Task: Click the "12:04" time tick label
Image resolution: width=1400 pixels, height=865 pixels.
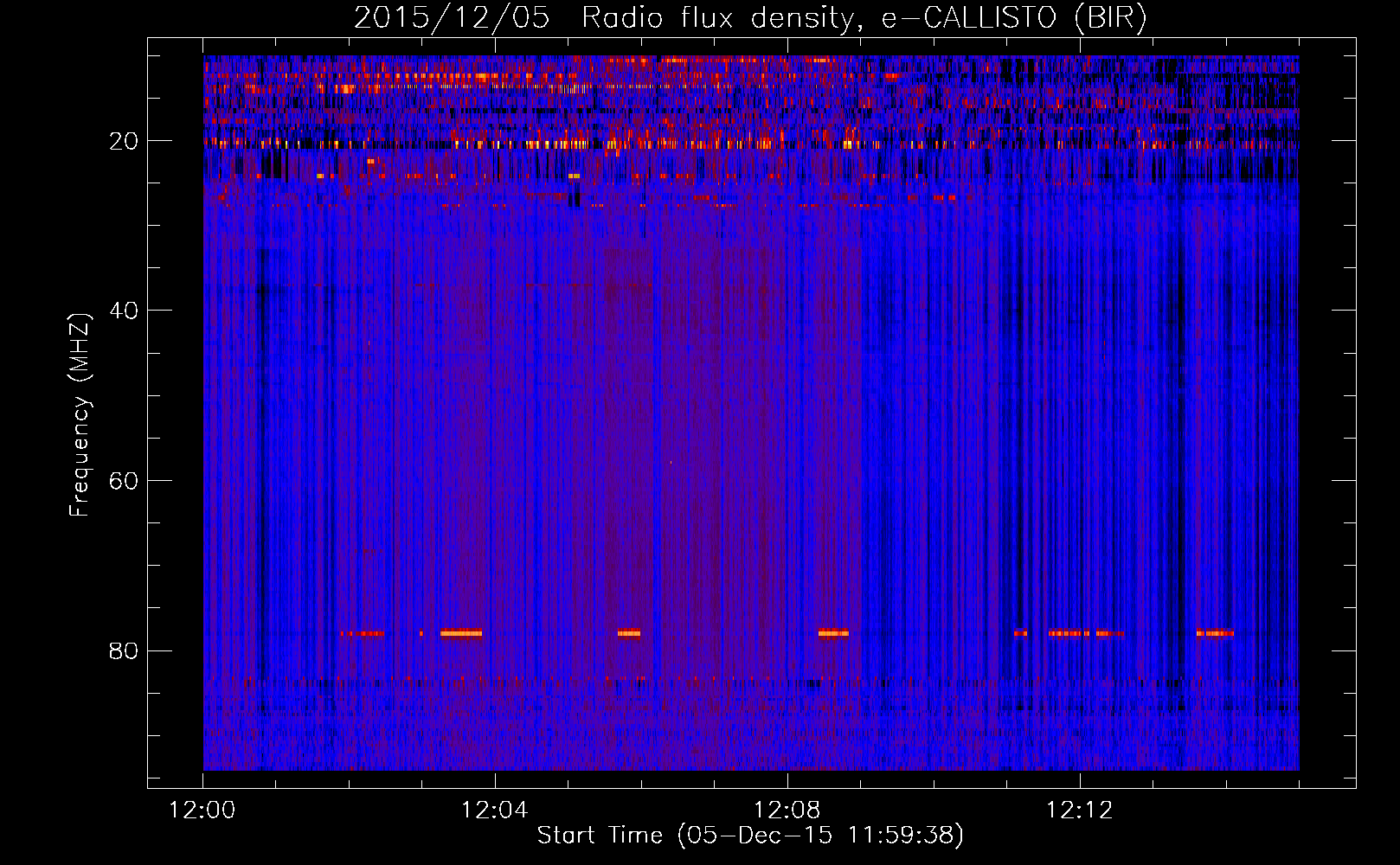Action: [495, 811]
